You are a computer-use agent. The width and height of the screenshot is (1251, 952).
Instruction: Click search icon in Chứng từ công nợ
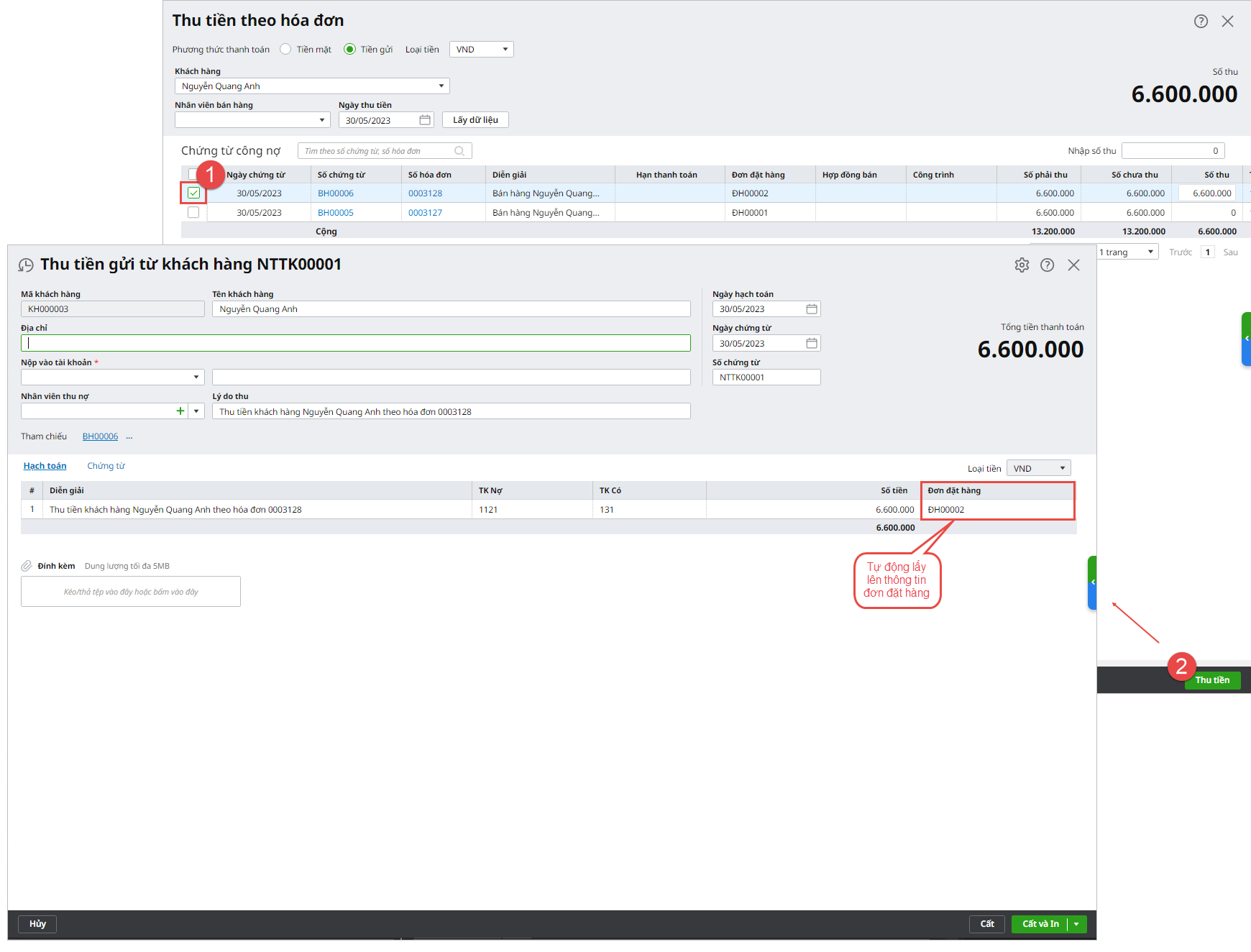459,151
